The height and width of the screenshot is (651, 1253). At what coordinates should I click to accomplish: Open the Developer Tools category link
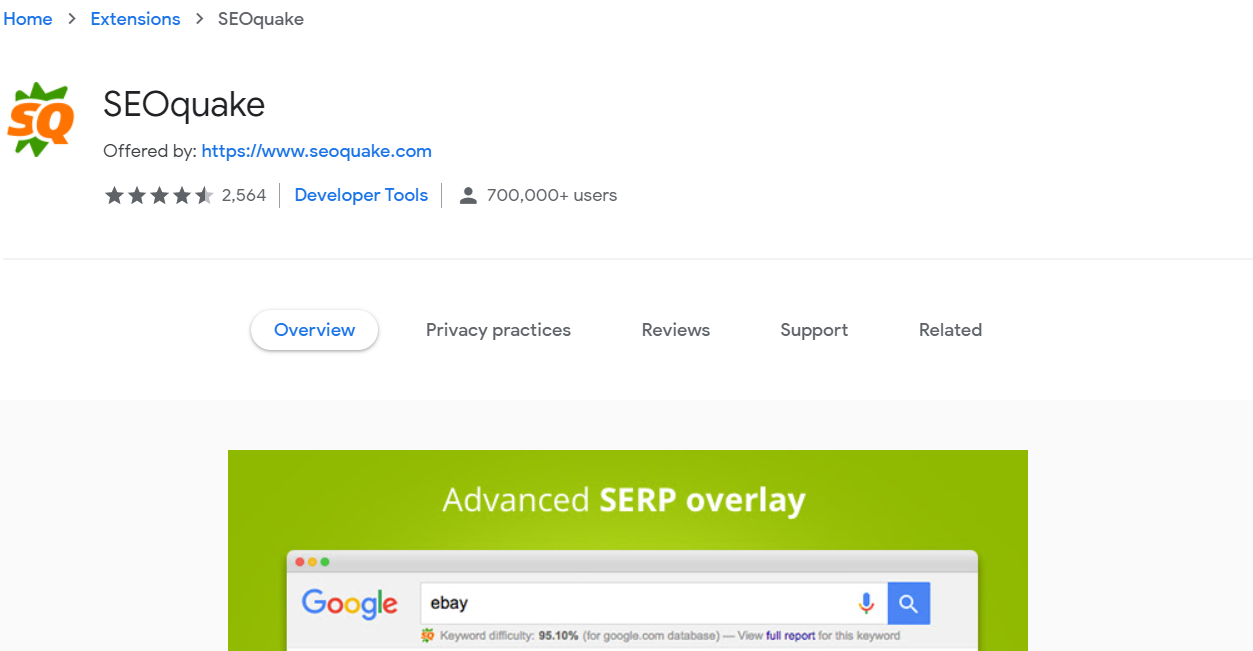pos(361,195)
